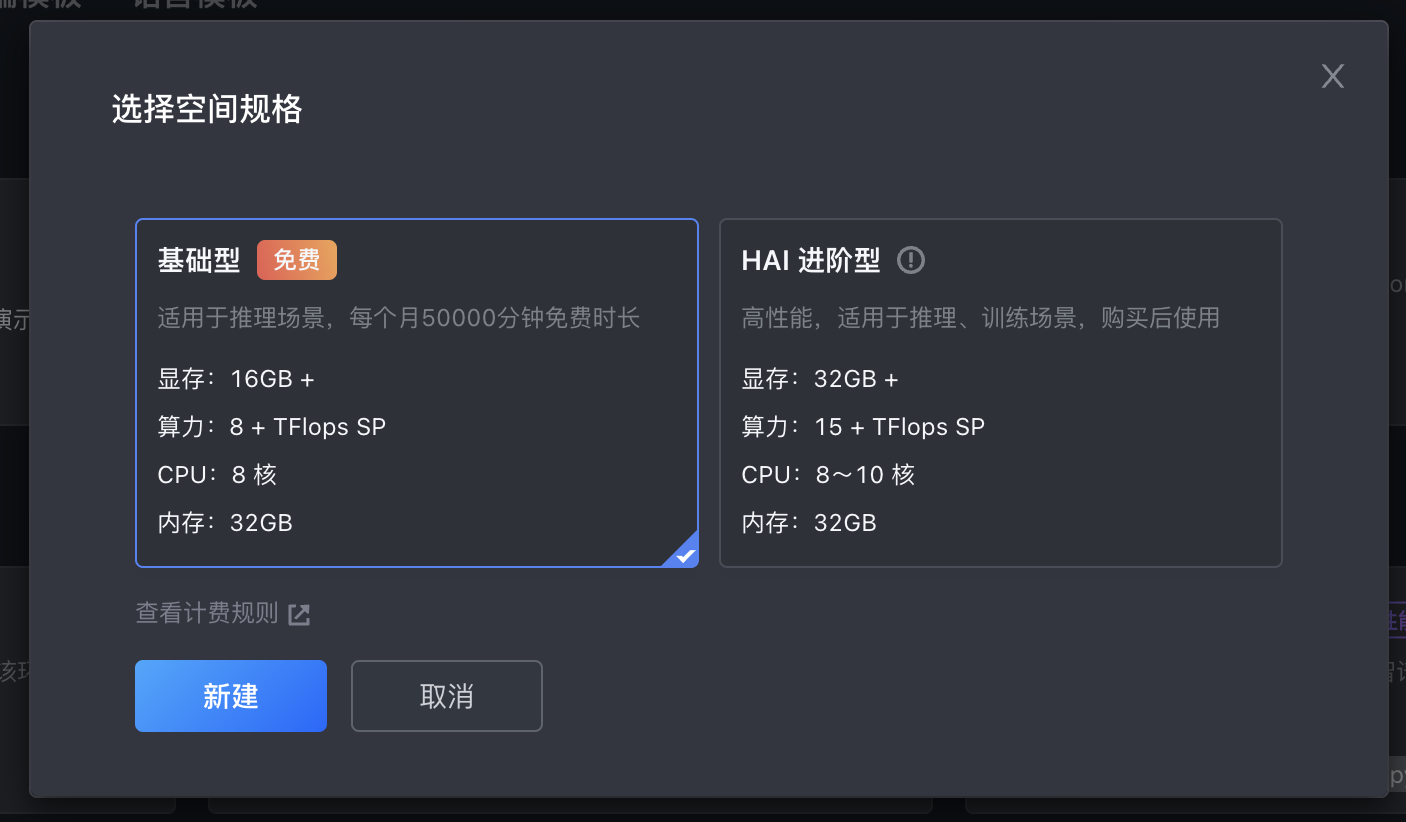Click 内存：32GB in the HAI 进阶型 card
Viewport: 1406px width, 822px height.
pos(809,523)
